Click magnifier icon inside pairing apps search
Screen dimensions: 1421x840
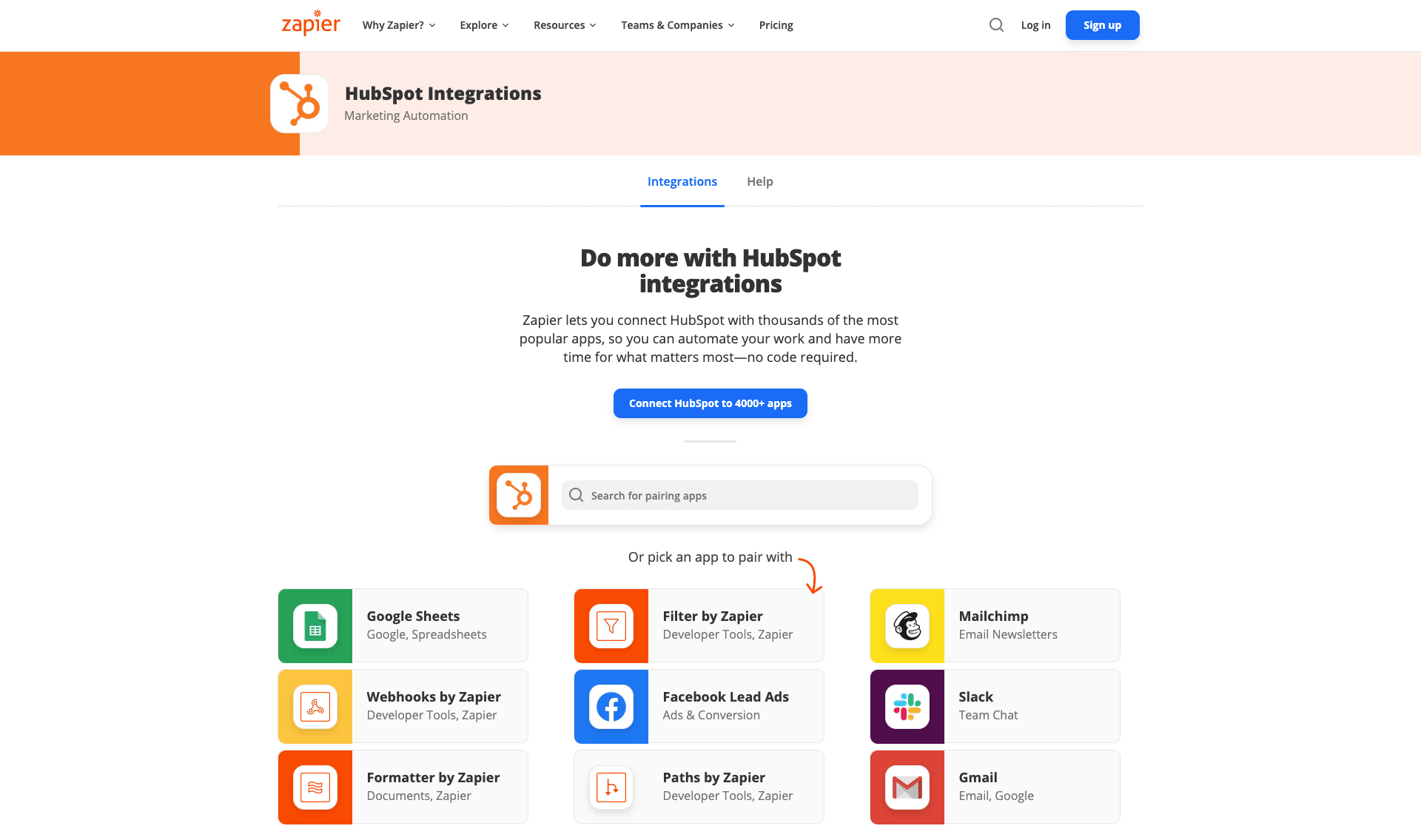point(576,495)
